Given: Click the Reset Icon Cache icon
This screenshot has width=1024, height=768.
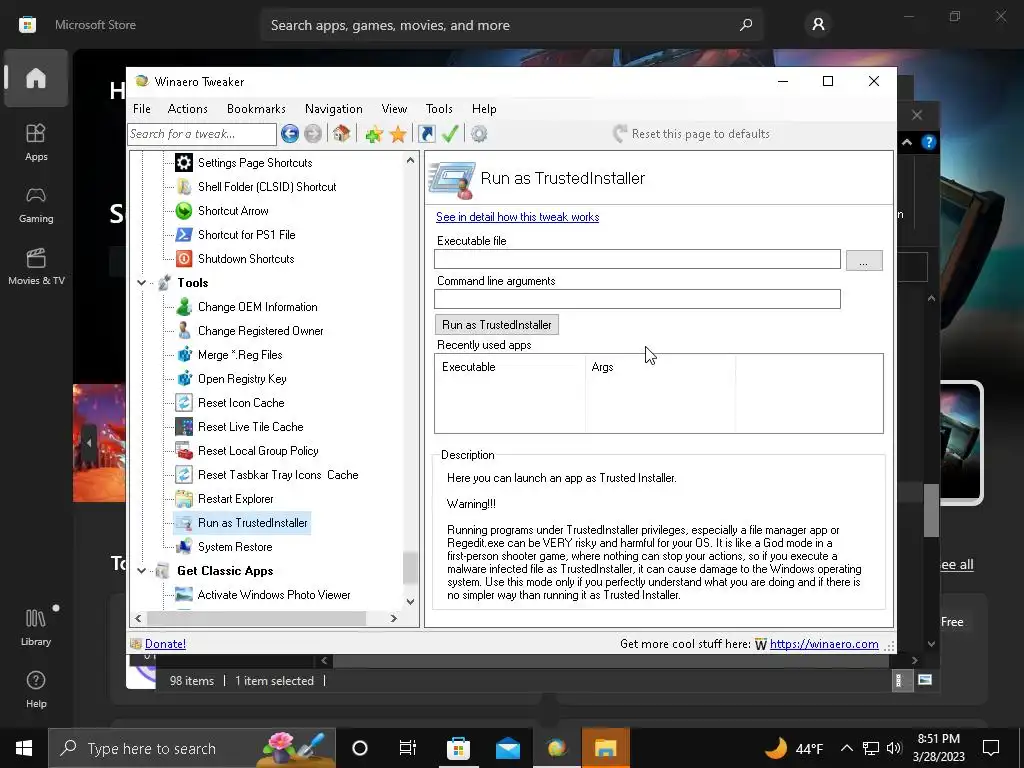Looking at the screenshot, I should pos(184,403).
